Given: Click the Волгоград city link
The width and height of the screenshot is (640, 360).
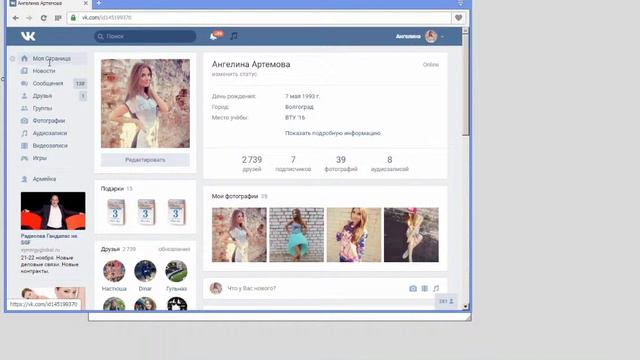Looking at the screenshot, I should click(x=299, y=107).
